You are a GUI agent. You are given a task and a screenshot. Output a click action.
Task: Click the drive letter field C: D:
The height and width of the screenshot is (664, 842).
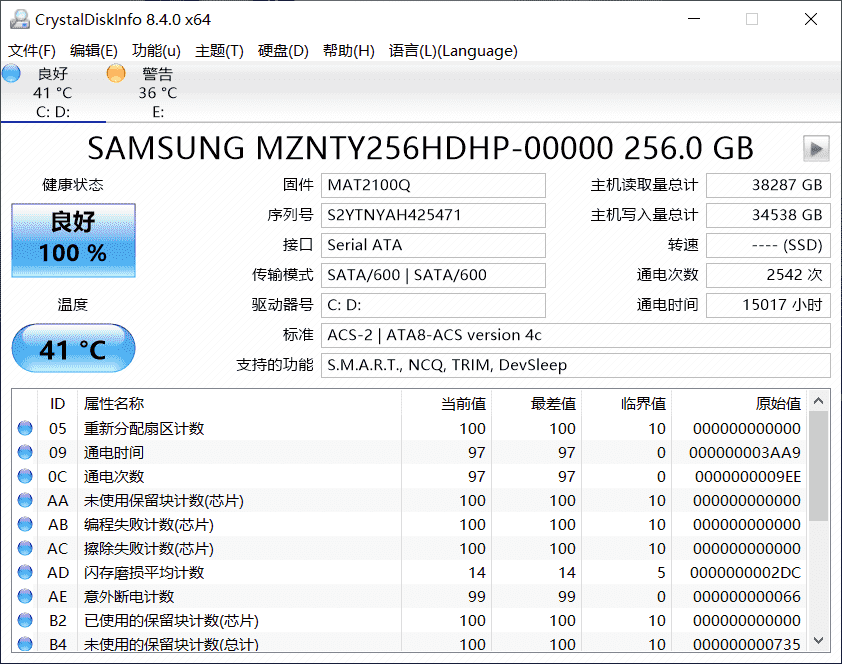tap(433, 305)
